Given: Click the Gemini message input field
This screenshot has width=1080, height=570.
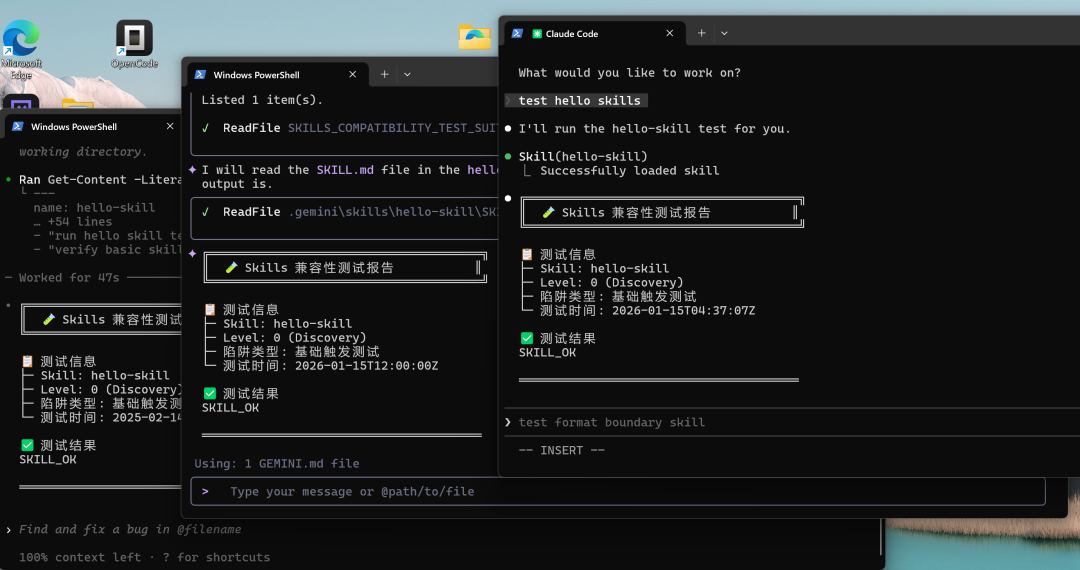Looking at the screenshot, I should (x=618, y=492).
